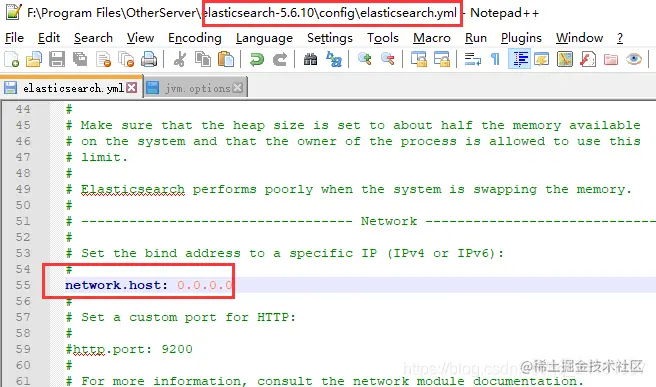Open the Edit menu
Image resolution: width=656 pixels, height=387 pixels.
49,38
